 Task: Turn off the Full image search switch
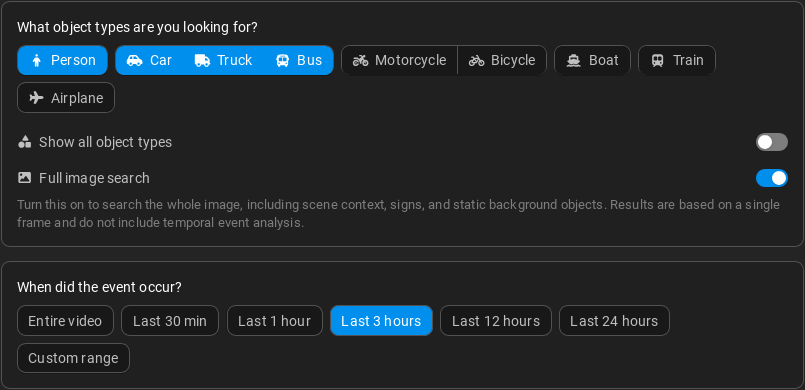coord(772,178)
